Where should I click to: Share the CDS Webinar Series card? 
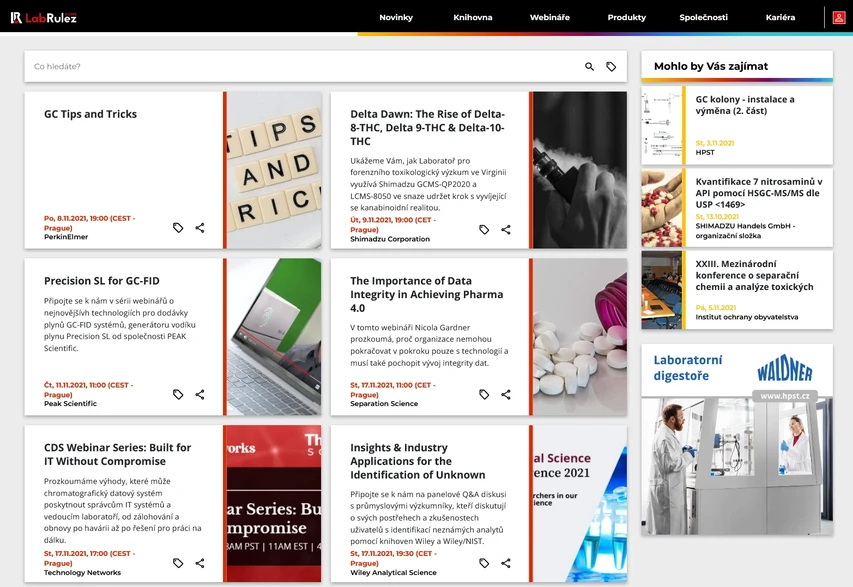[200, 563]
